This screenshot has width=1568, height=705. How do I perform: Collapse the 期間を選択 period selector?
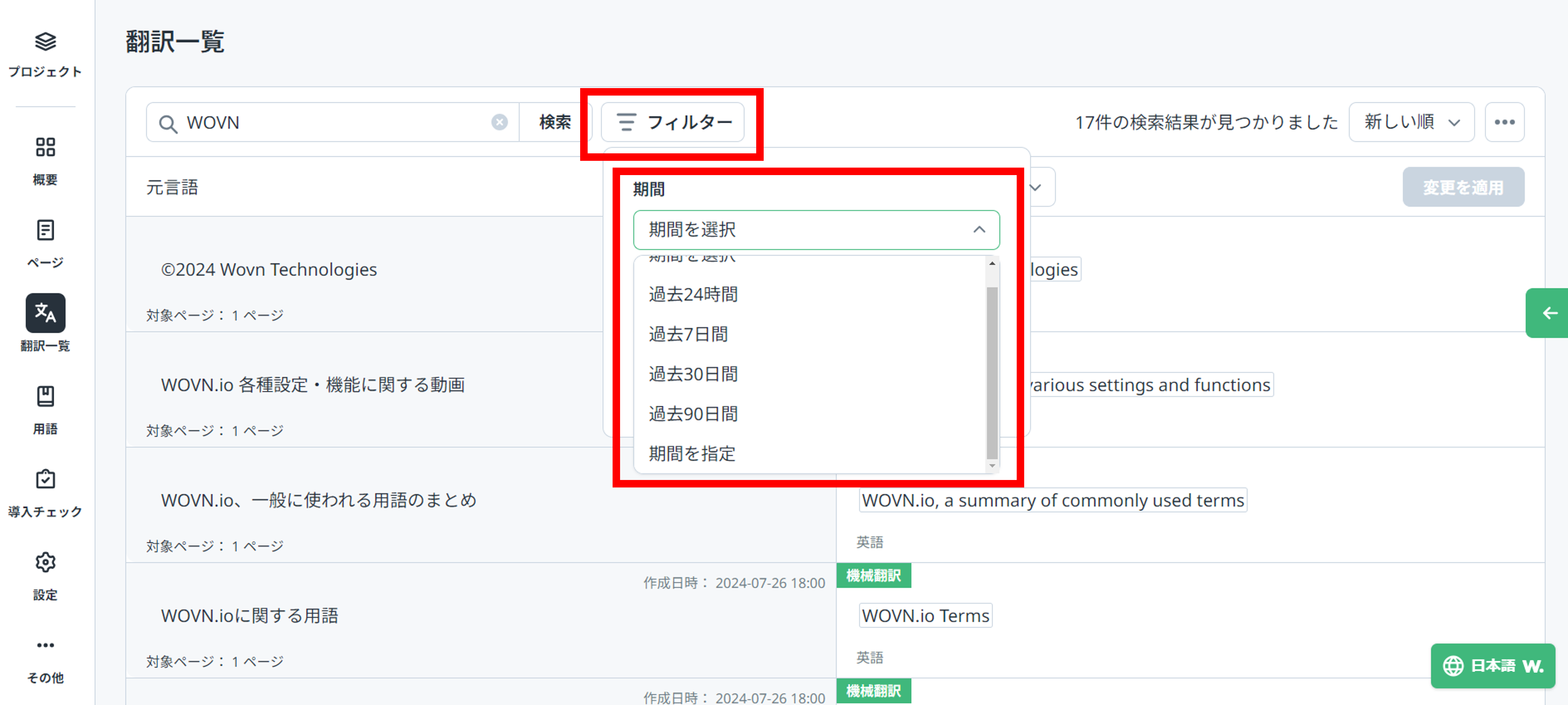[979, 230]
